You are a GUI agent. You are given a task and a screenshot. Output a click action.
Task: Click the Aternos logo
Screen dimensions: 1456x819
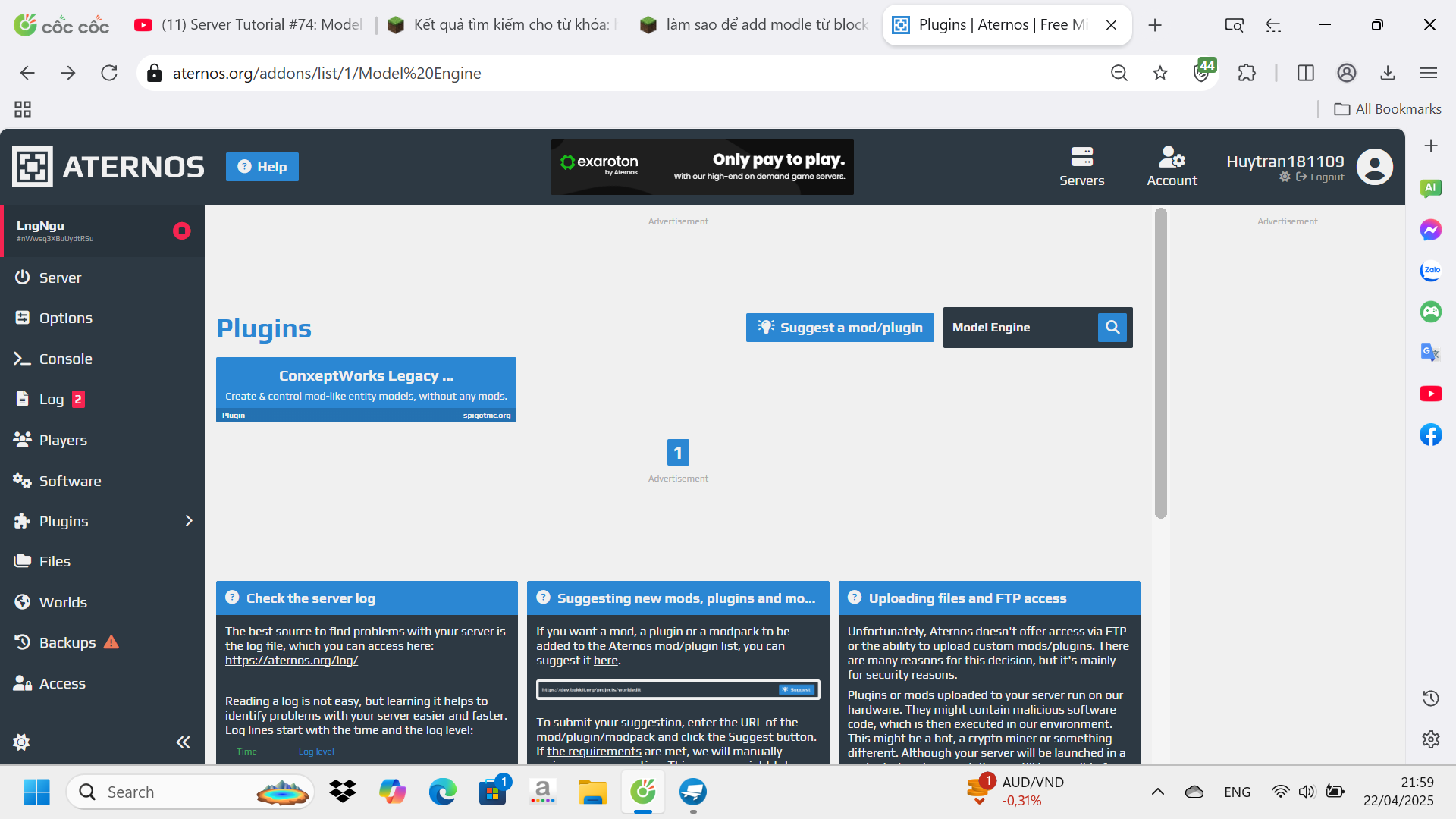click(108, 167)
